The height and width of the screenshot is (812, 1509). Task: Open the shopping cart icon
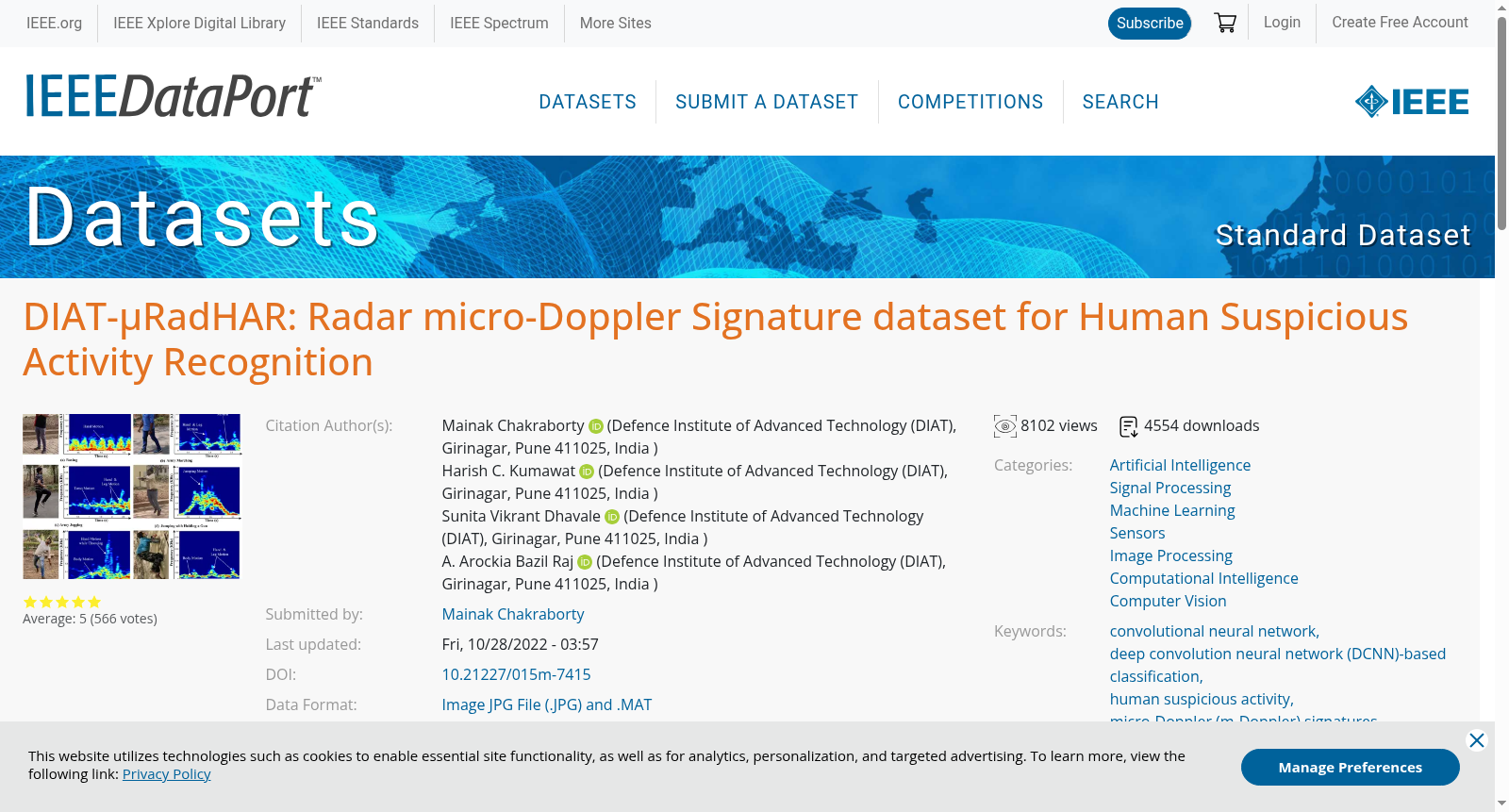pos(1225,23)
